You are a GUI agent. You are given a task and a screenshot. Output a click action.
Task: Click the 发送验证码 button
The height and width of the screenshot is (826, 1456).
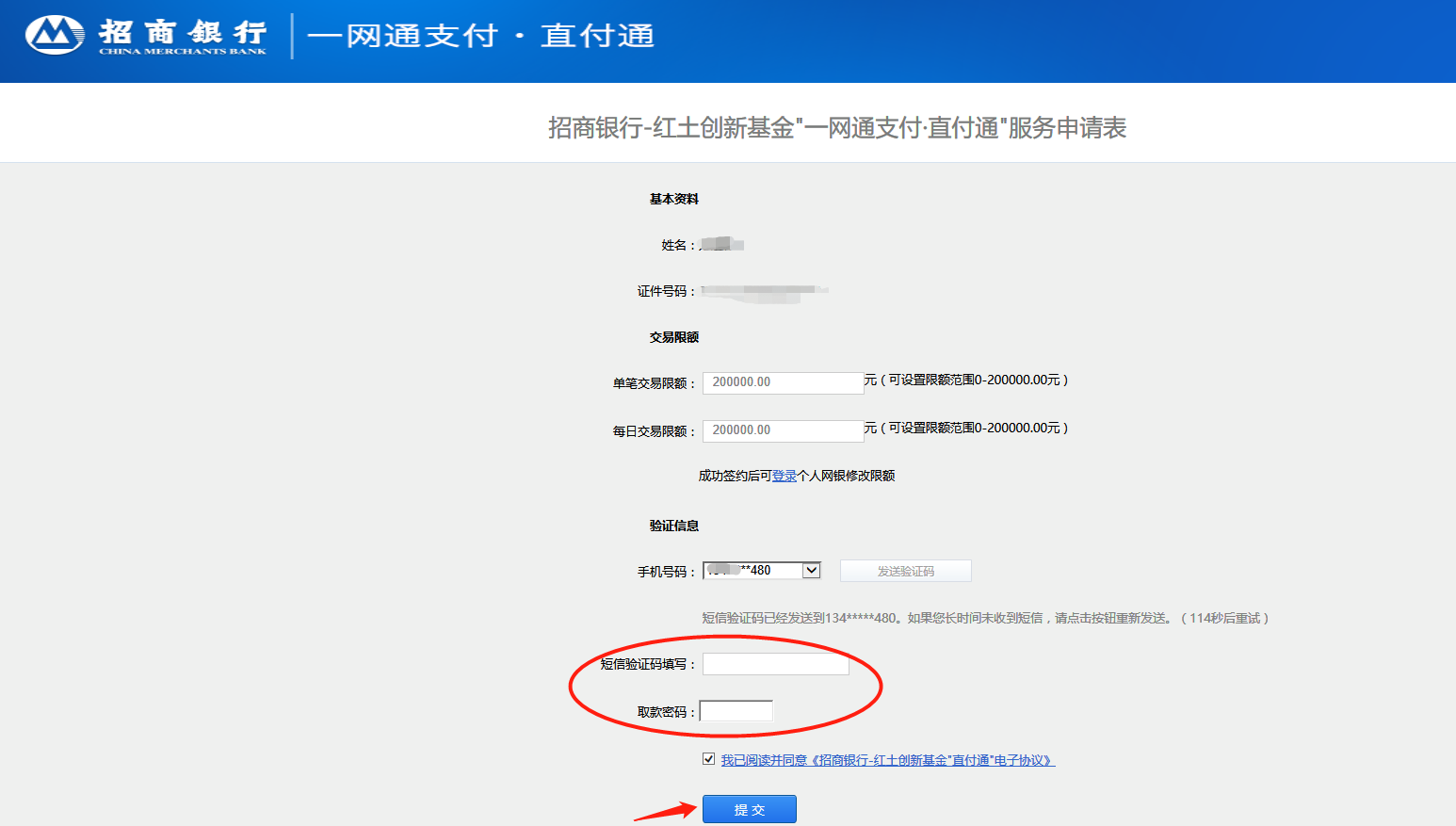(905, 571)
